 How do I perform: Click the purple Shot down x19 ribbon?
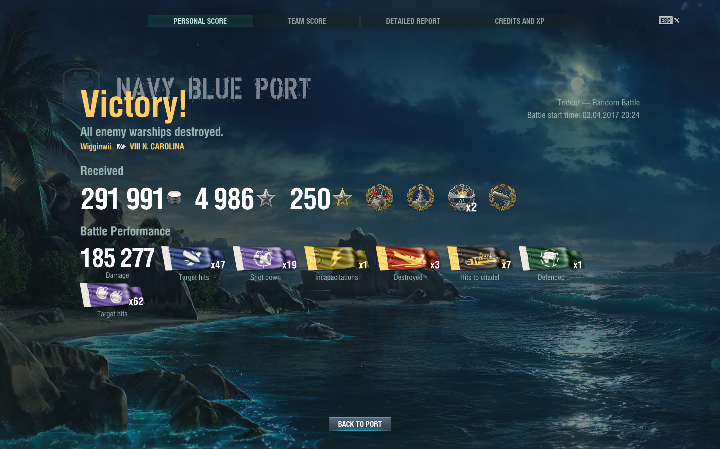coord(265,258)
